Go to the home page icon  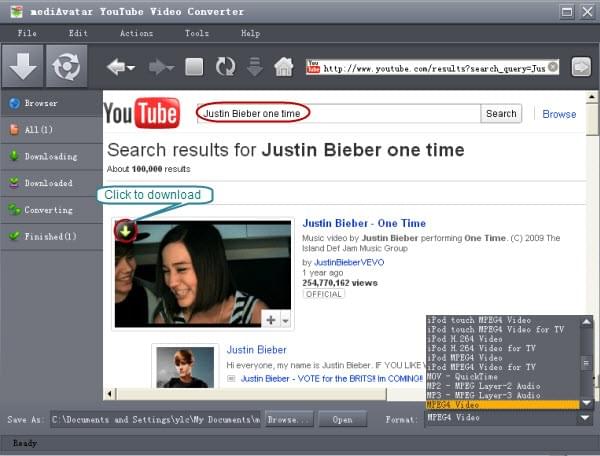284,67
